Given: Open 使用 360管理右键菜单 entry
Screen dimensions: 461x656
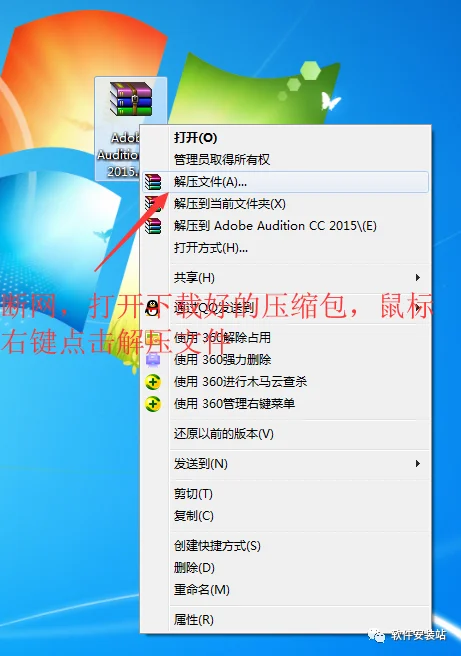Looking at the screenshot, I should [x=286, y=404].
